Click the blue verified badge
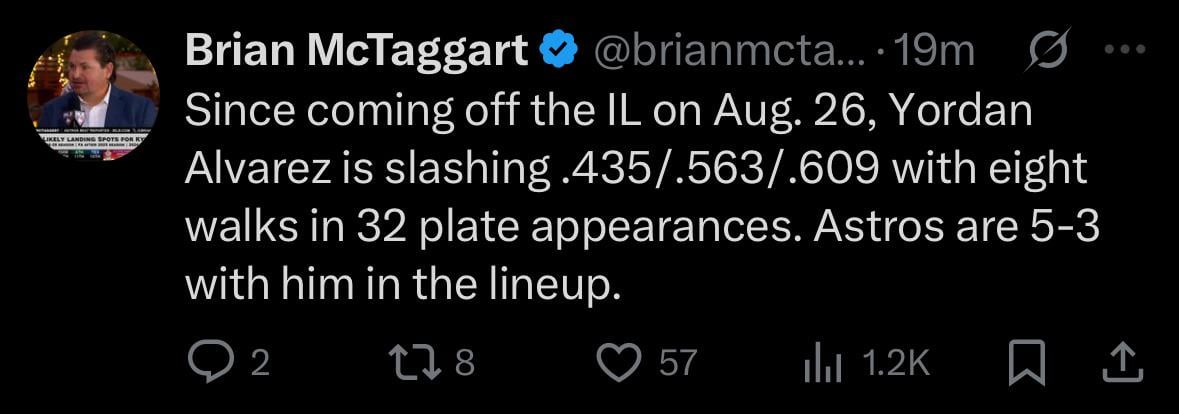 (557, 51)
